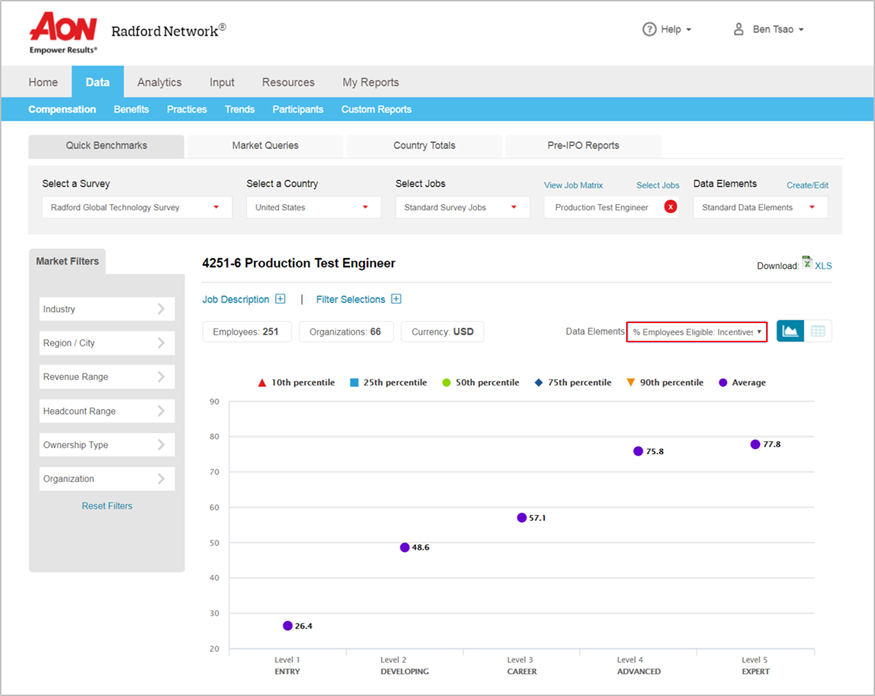The width and height of the screenshot is (875, 696).
Task: Click the Level 4 data point 75.8
Action: point(638,451)
